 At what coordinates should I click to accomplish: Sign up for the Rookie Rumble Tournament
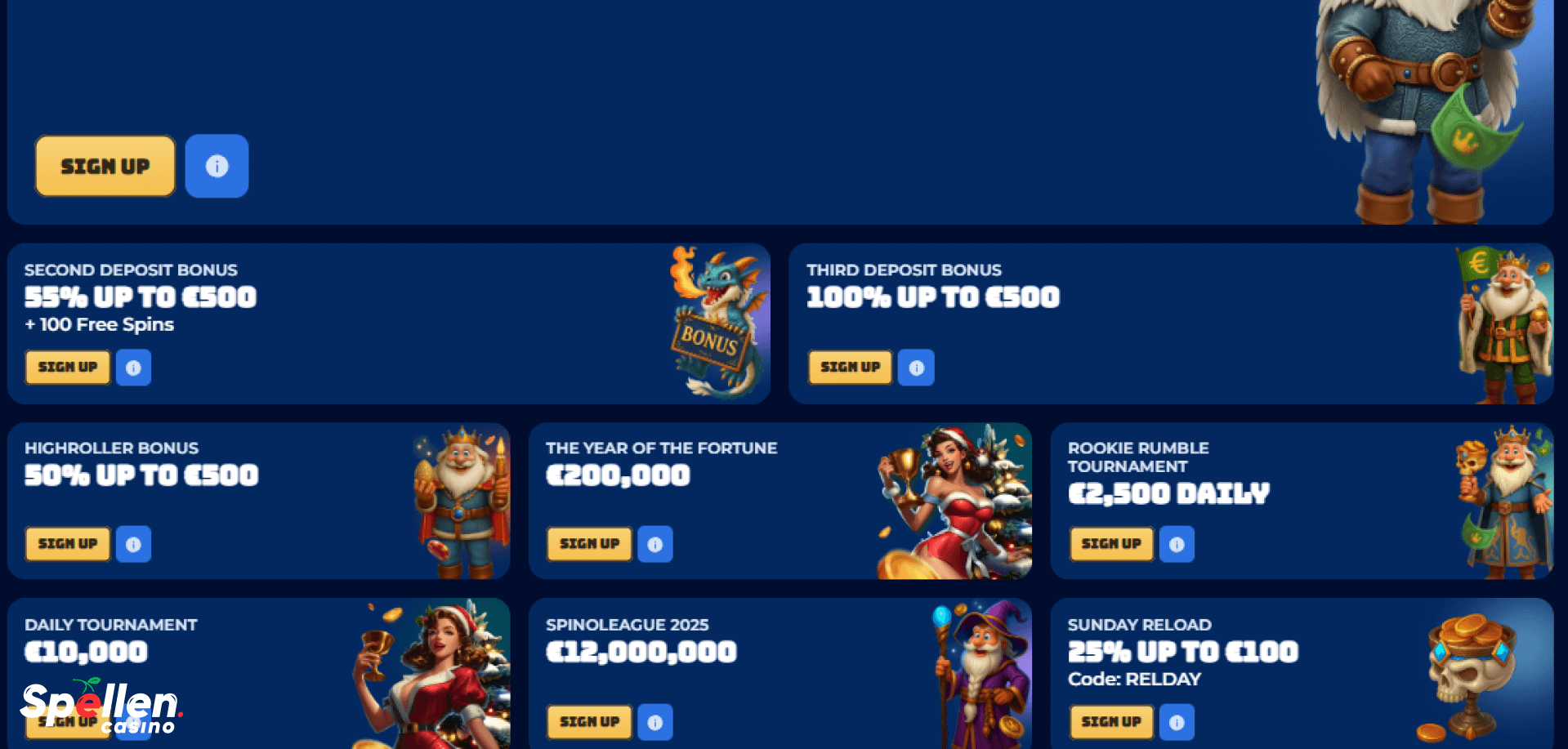1111,544
